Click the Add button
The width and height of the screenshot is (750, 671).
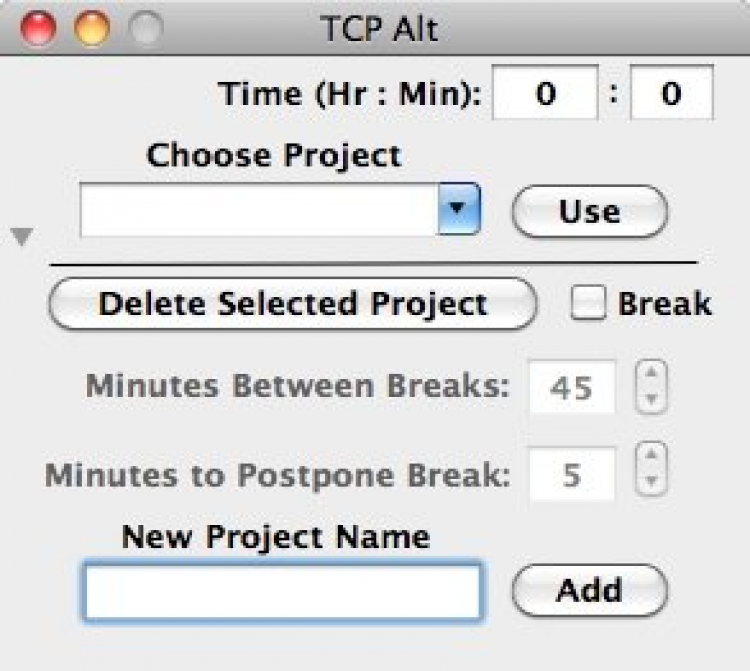[x=589, y=590]
